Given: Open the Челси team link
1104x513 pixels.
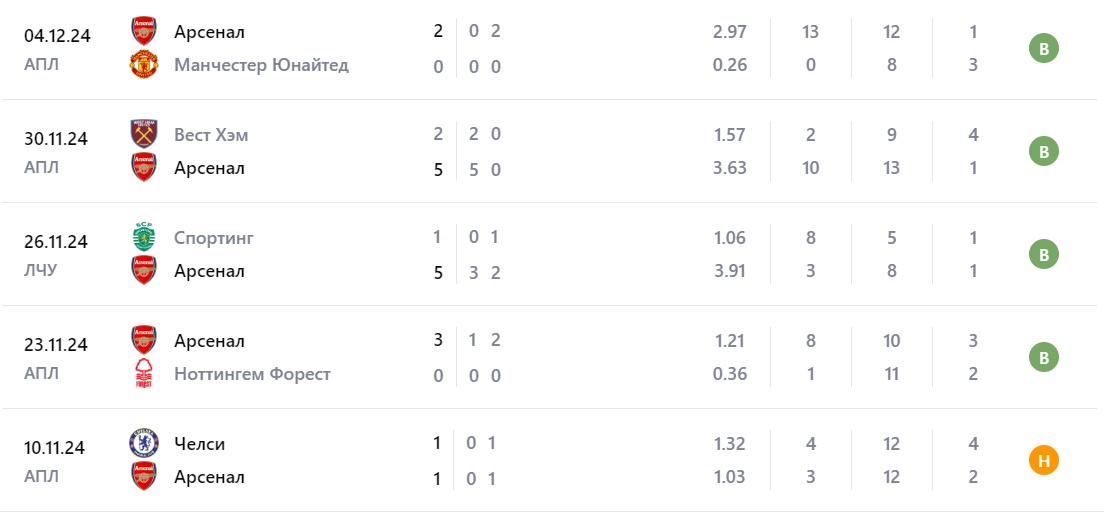Looking at the screenshot, I should (200, 443).
